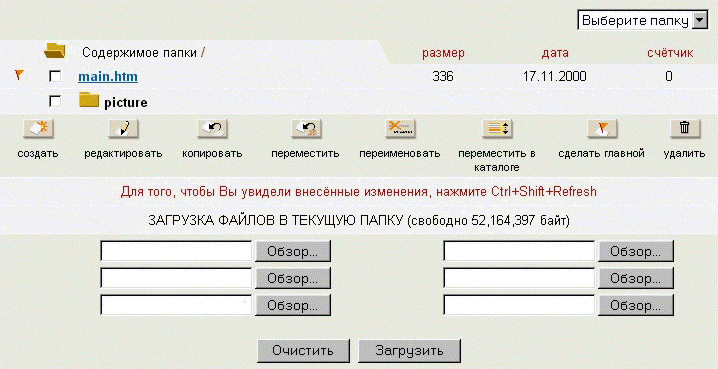The width and height of the screenshot is (718, 369).
Task: Click the rename (переименовать) icon
Action: (400, 129)
